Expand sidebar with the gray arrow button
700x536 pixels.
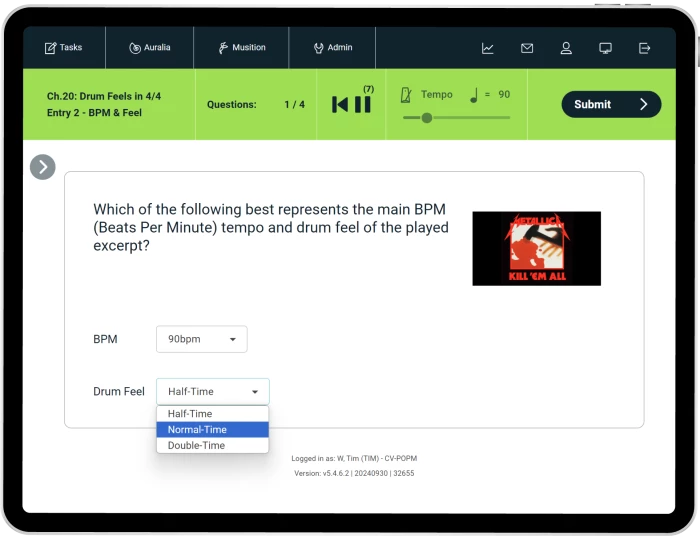point(42,167)
